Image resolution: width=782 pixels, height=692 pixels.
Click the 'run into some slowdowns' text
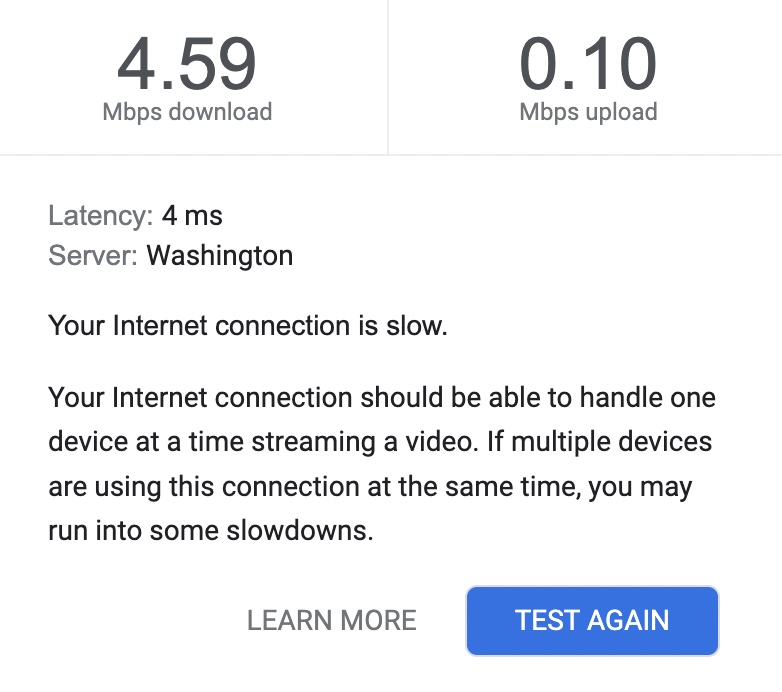(x=210, y=532)
